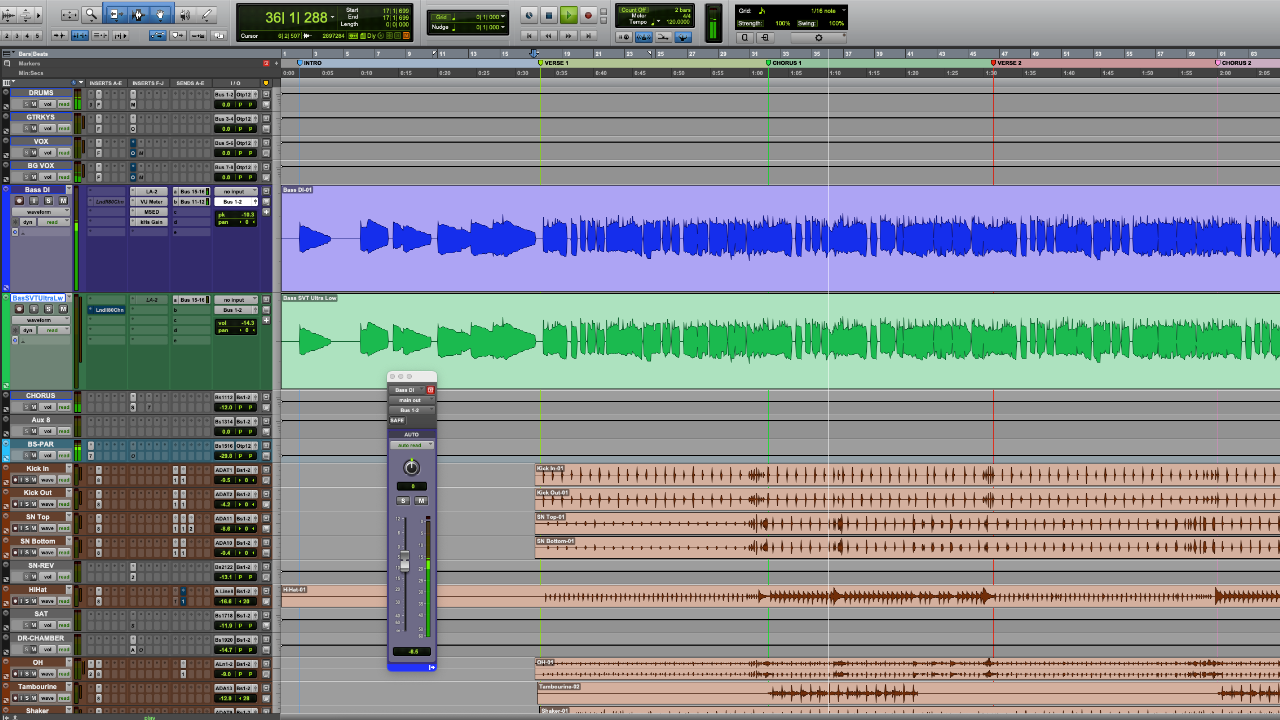Select the Scrubber speaker tool
This screenshot has height=720, width=1280.
(185, 15)
